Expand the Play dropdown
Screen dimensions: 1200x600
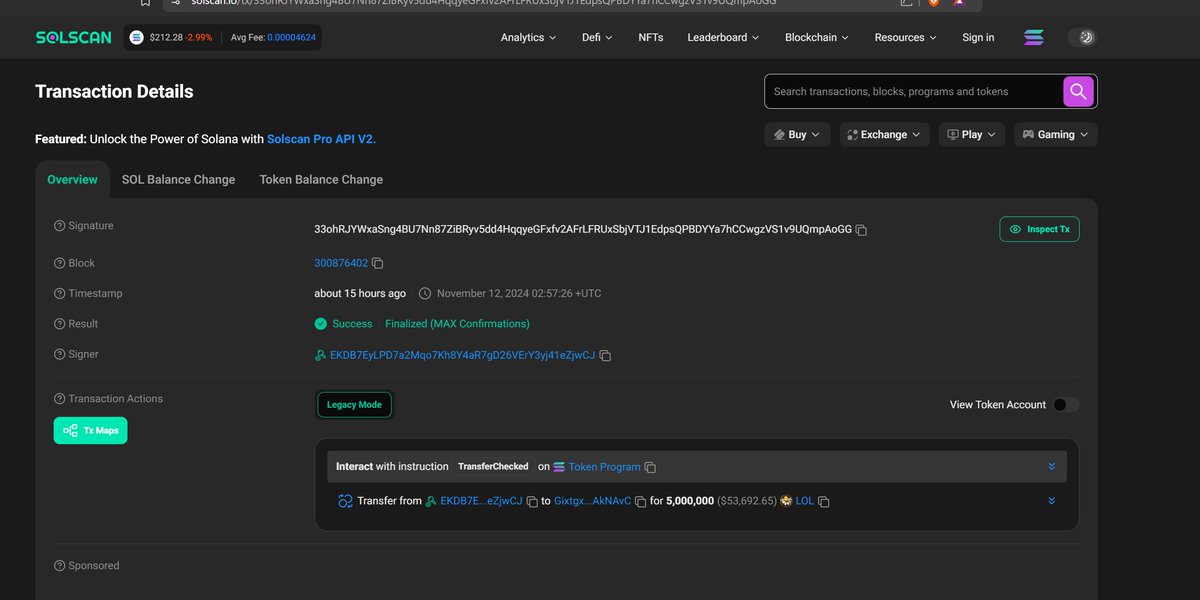(971, 135)
